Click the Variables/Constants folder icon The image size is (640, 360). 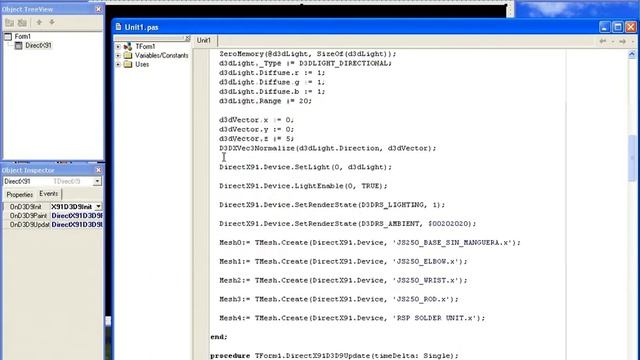click(128, 56)
